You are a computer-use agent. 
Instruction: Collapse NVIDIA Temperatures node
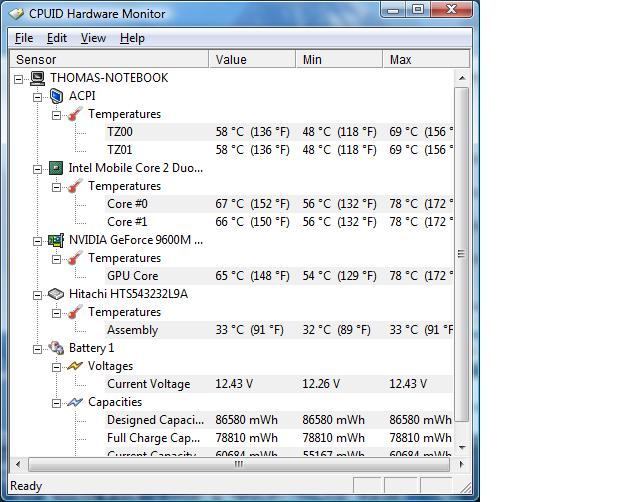56,259
